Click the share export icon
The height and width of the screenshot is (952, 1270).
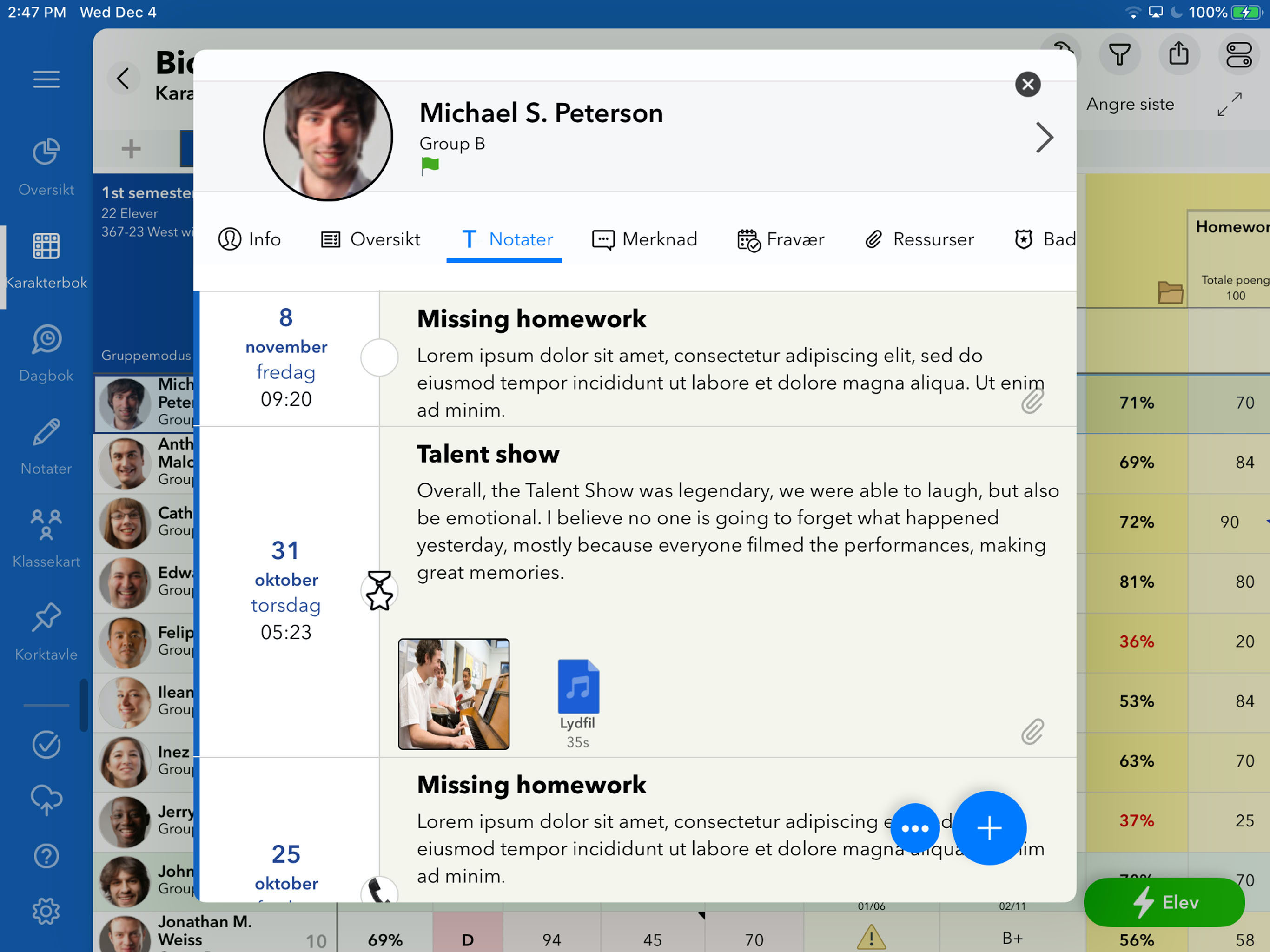coord(1178,54)
